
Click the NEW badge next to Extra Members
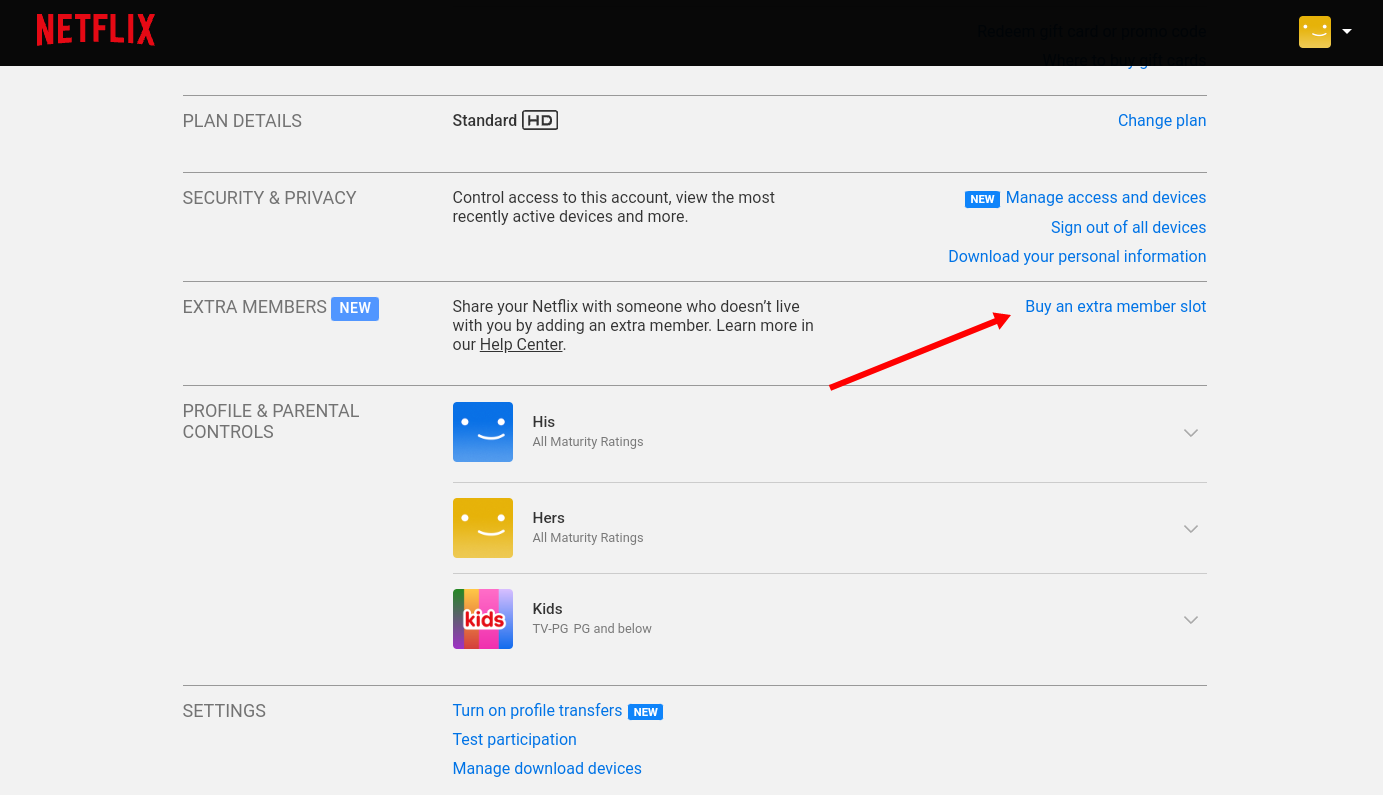coord(354,308)
